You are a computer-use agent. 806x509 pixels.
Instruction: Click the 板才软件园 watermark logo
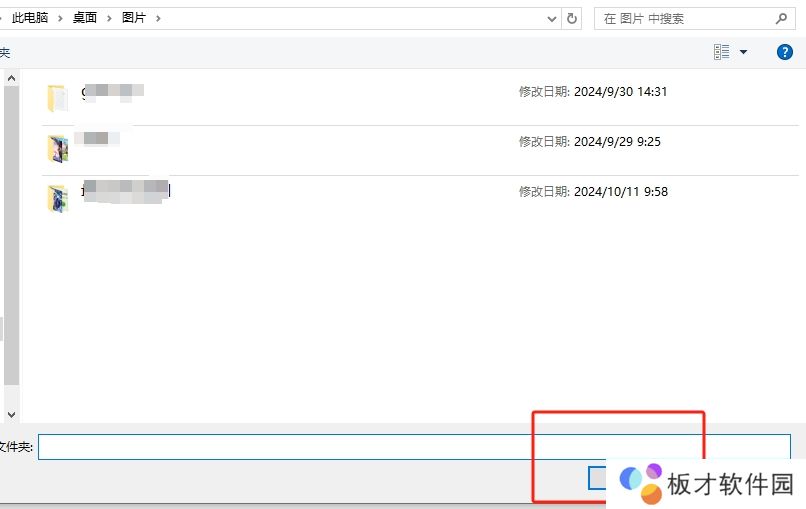tap(707, 484)
